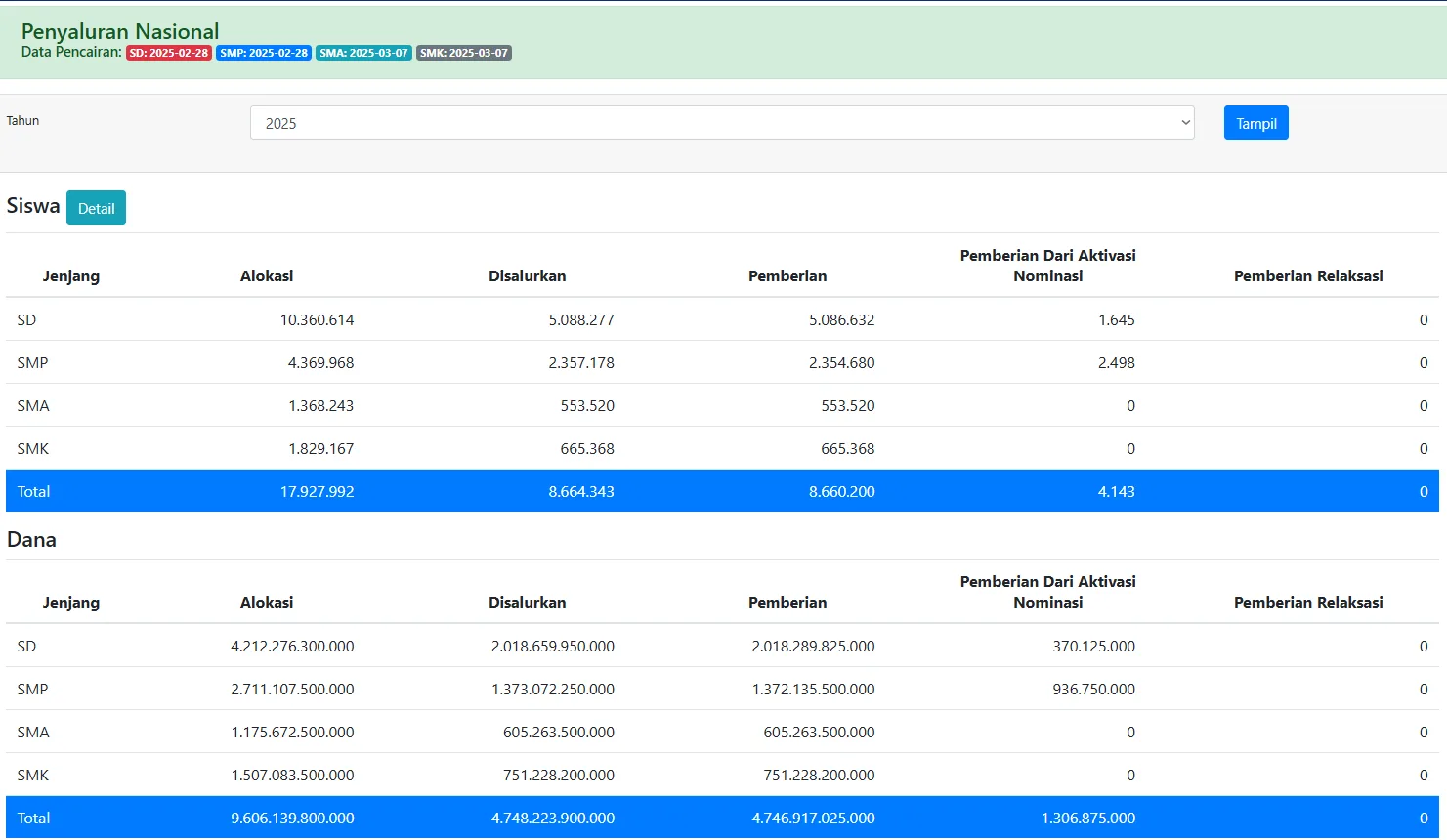Click the blue Tampil button
Screen dimensions: 1447x840
(x=1255, y=123)
